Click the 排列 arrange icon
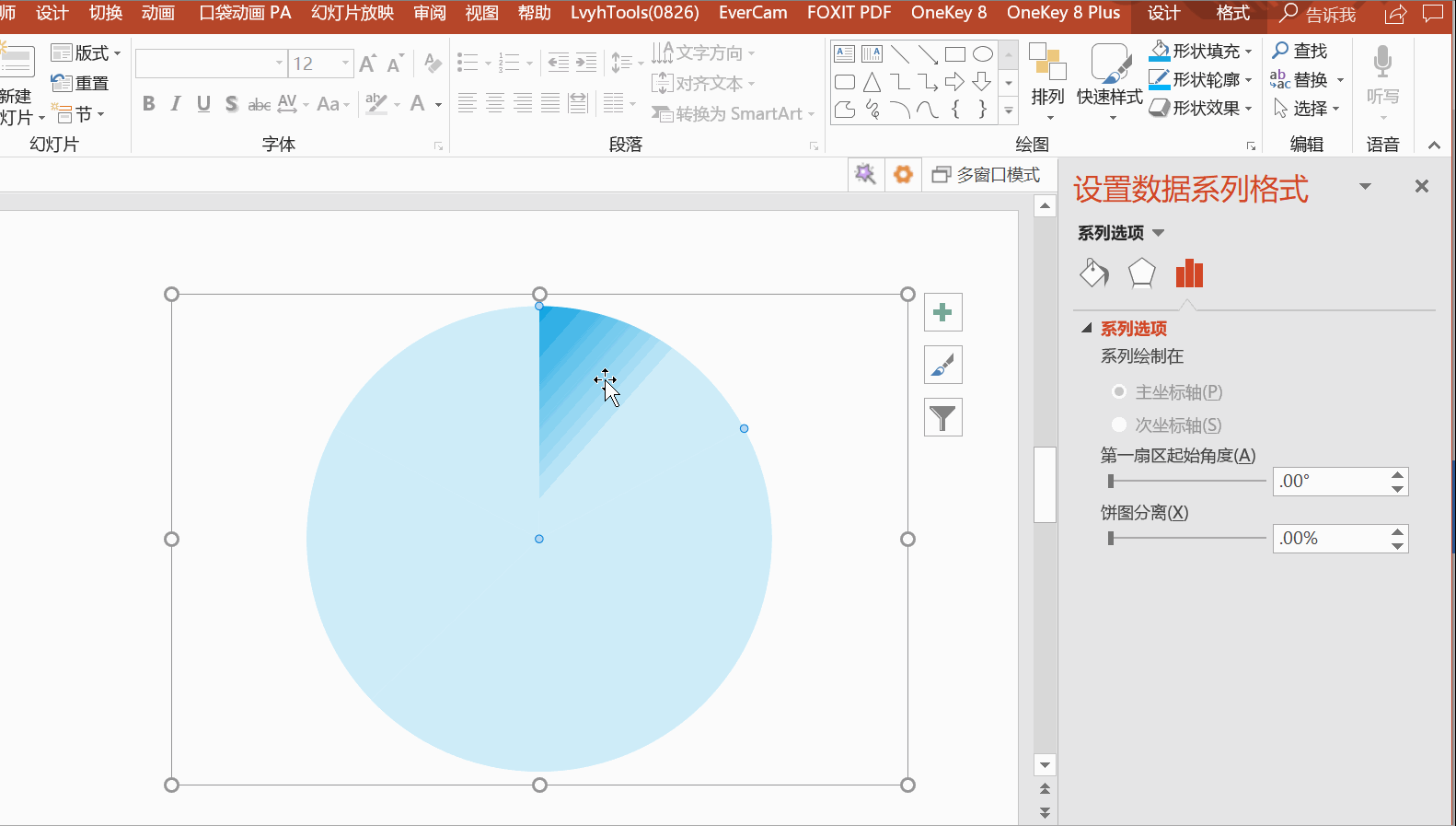The height and width of the screenshot is (826, 1456). 1047,80
